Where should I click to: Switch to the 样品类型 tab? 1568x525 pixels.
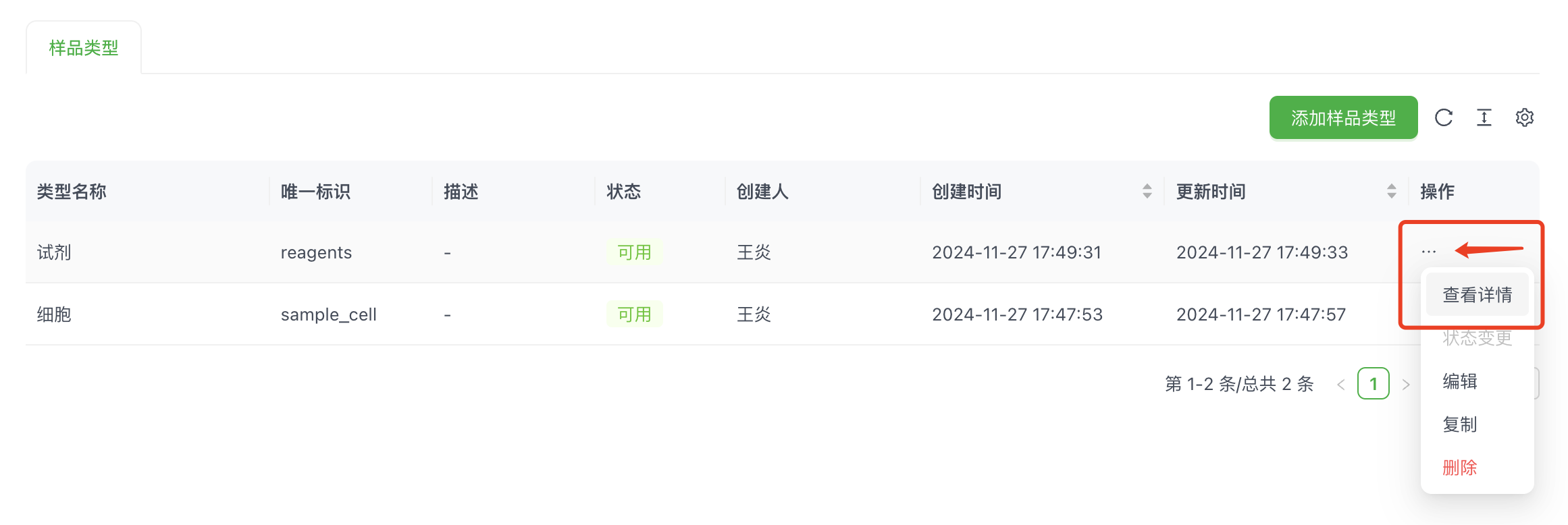point(84,48)
